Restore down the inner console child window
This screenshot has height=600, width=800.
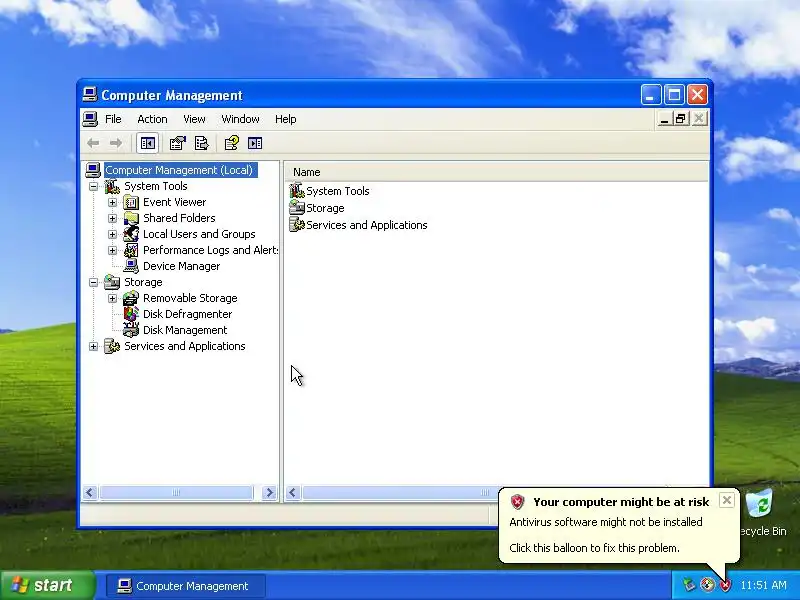tap(681, 119)
